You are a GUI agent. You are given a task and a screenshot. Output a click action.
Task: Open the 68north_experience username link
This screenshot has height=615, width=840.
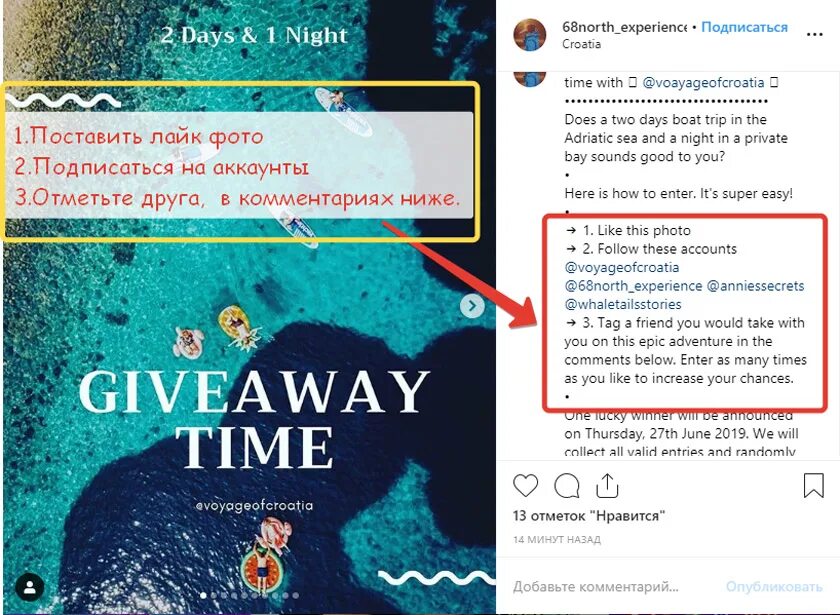click(x=624, y=27)
